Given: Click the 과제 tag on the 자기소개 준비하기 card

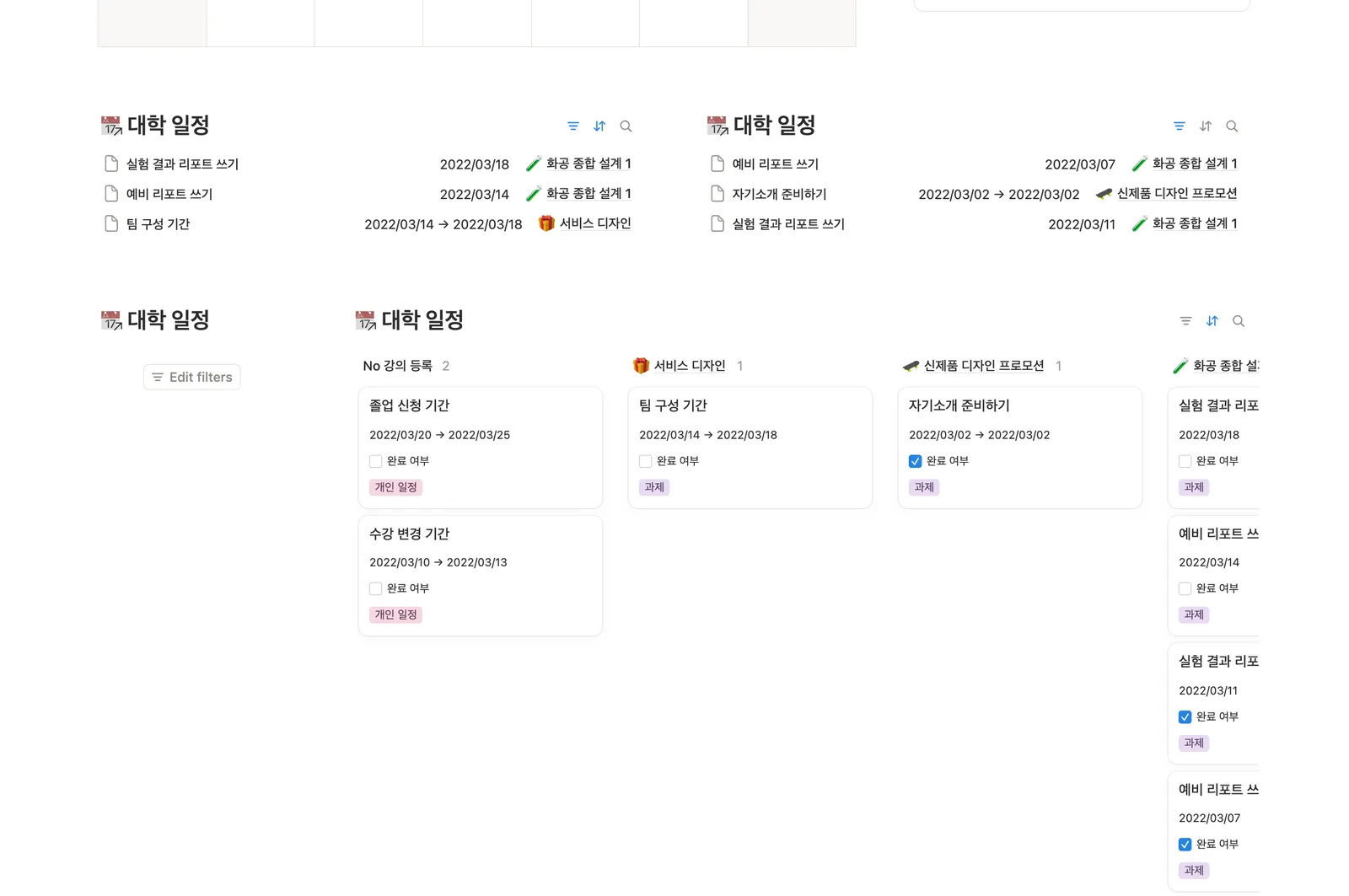Looking at the screenshot, I should (924, 487).
